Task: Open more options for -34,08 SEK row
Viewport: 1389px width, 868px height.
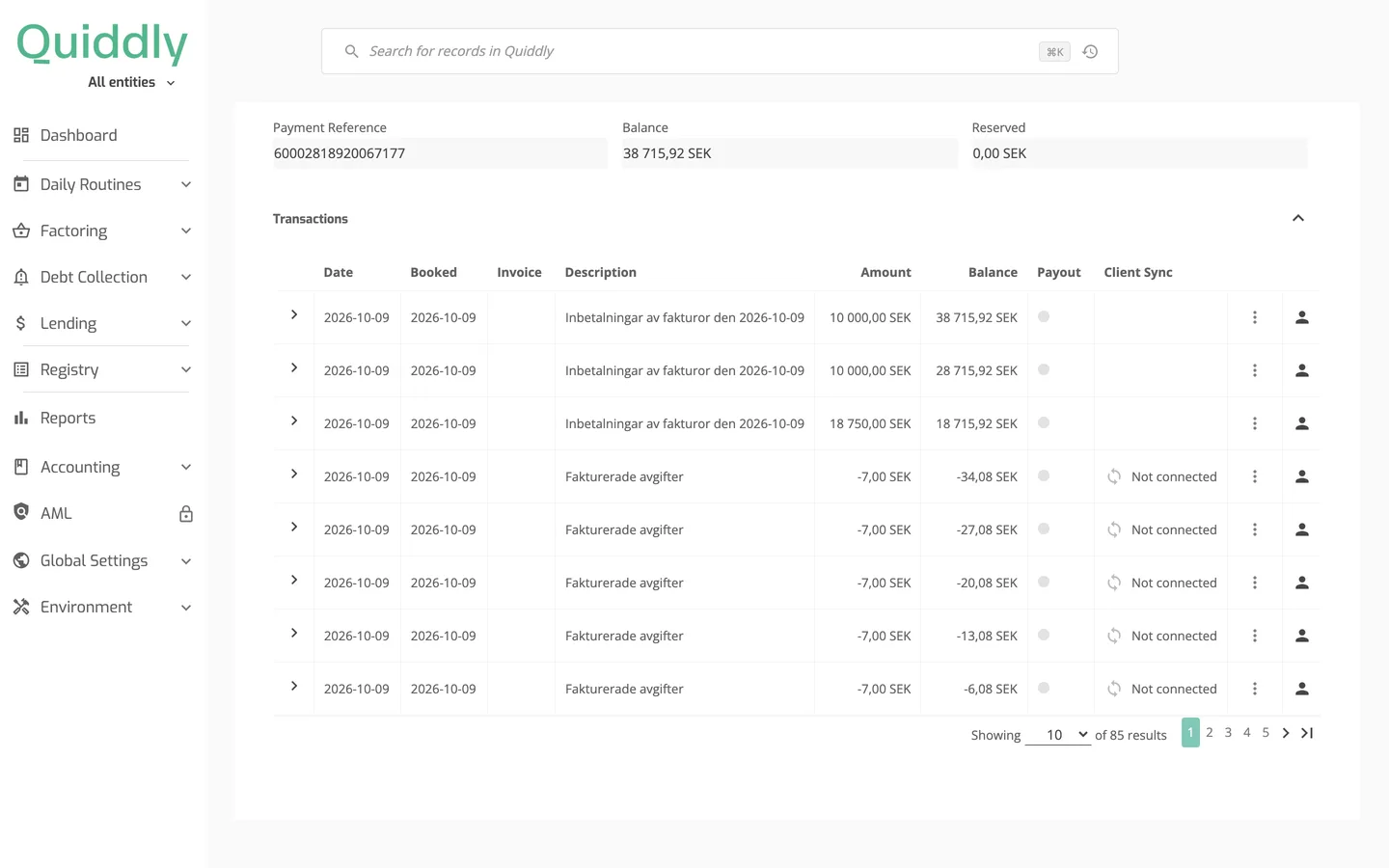Action: coord(1255,476)
